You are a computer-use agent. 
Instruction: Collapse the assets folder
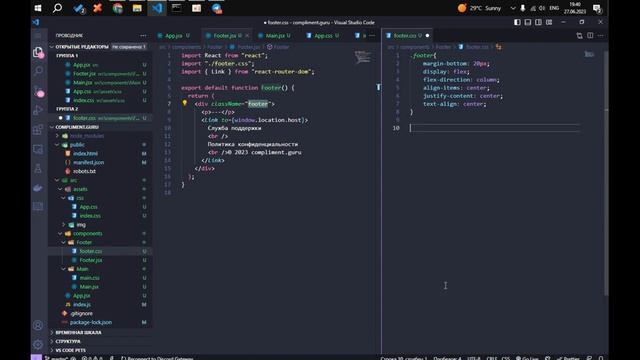click(x=61, y=189)
